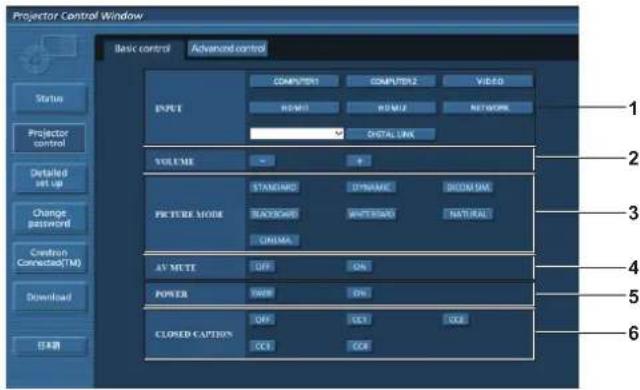The image size is (640, 390).
Task: Turn AV MUTE off
Action: 262,267
